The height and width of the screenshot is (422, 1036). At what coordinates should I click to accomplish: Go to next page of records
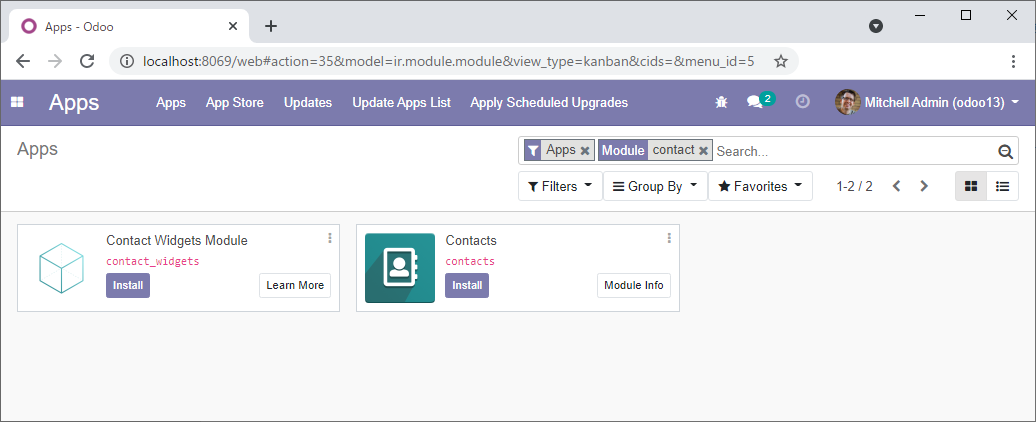coord(924,186)
